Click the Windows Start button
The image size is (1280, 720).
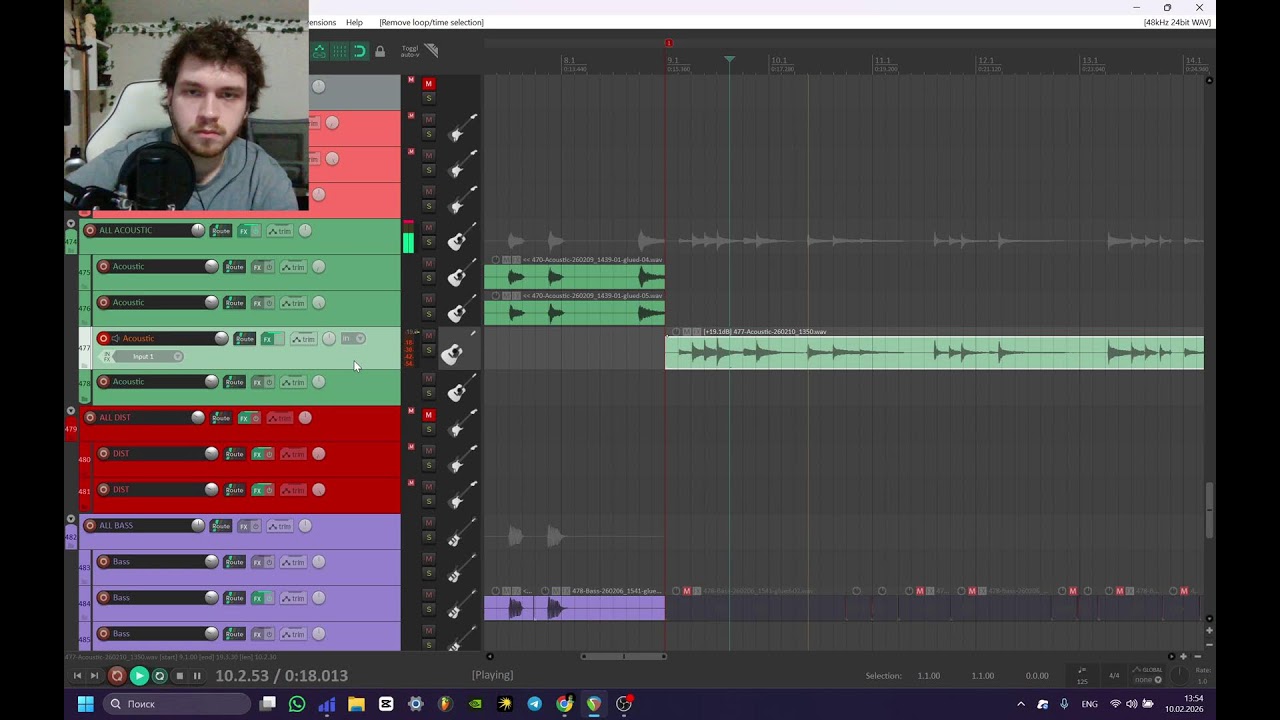coord(86,704)
